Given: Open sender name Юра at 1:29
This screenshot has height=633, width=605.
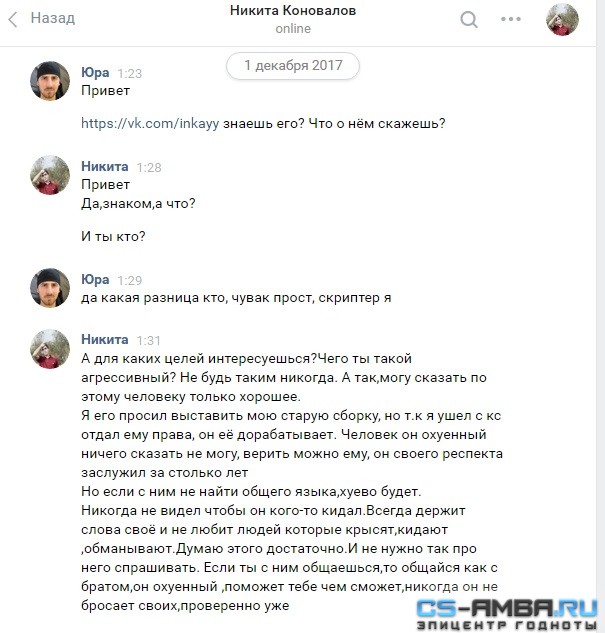Looking at the screenshot, I should (x=95, y=279).
